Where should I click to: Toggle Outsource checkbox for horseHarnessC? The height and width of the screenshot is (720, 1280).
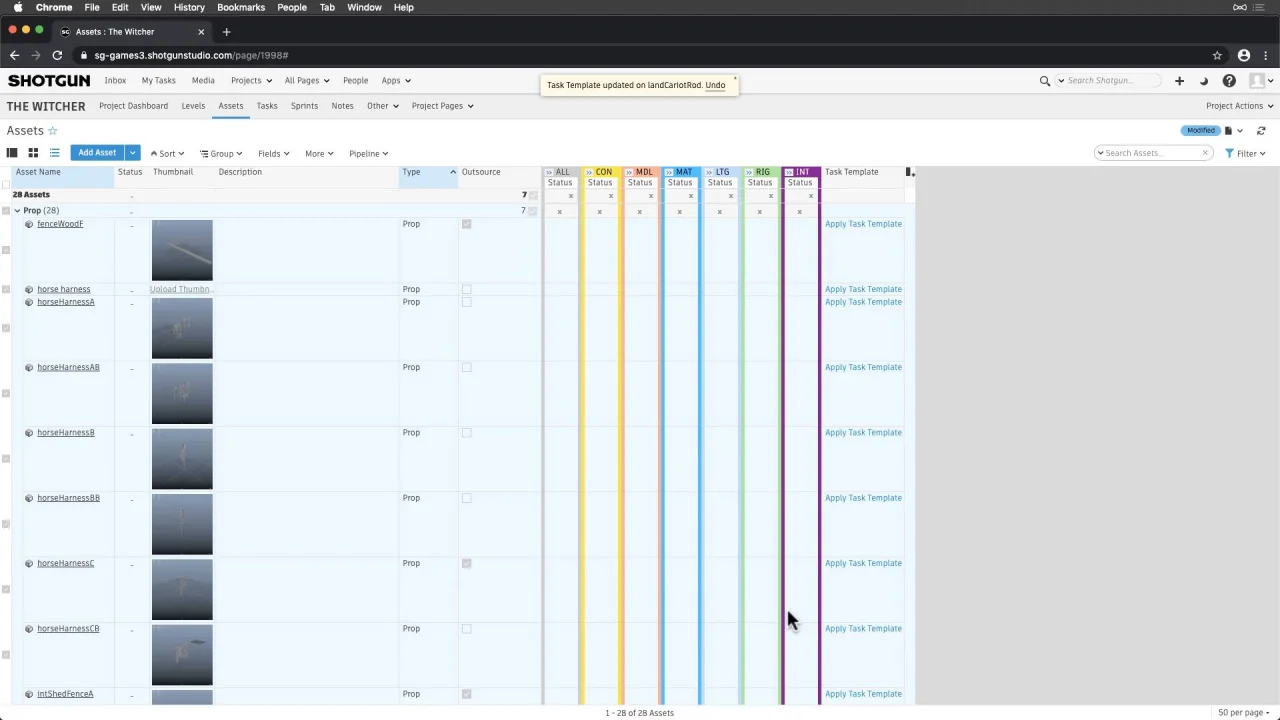[466, 563]
